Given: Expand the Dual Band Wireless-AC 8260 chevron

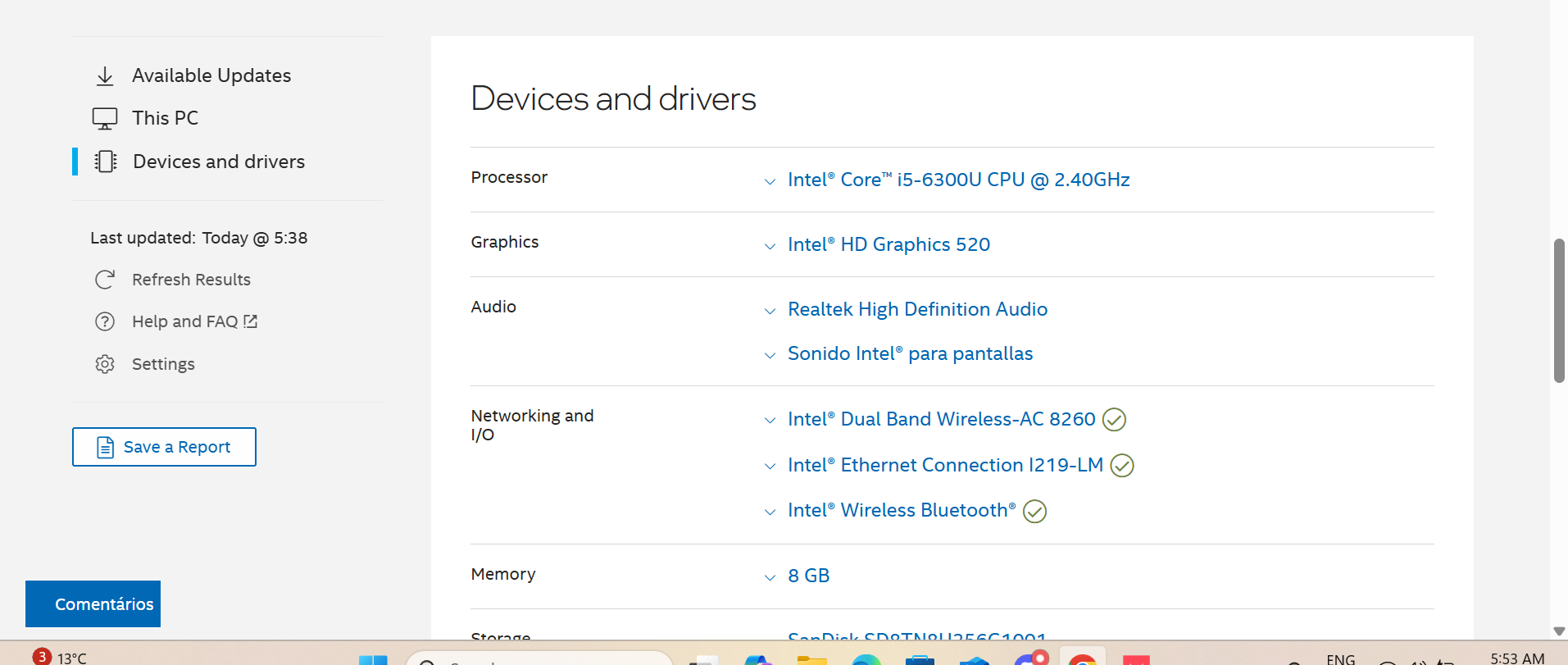Looking at the screenshot, I should click(770, 421).
